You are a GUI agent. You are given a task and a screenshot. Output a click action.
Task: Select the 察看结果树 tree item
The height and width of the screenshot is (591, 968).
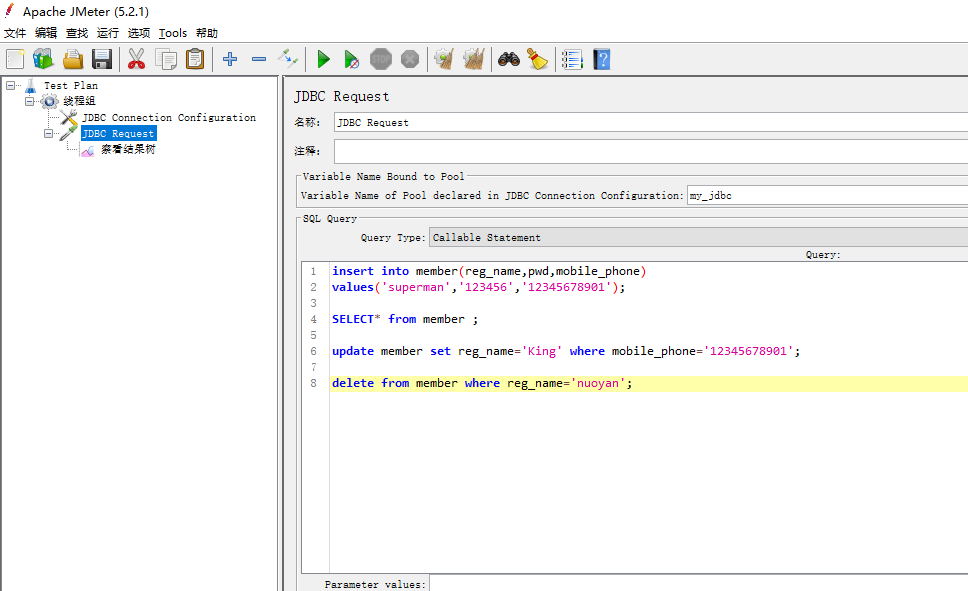pos(128,149)
